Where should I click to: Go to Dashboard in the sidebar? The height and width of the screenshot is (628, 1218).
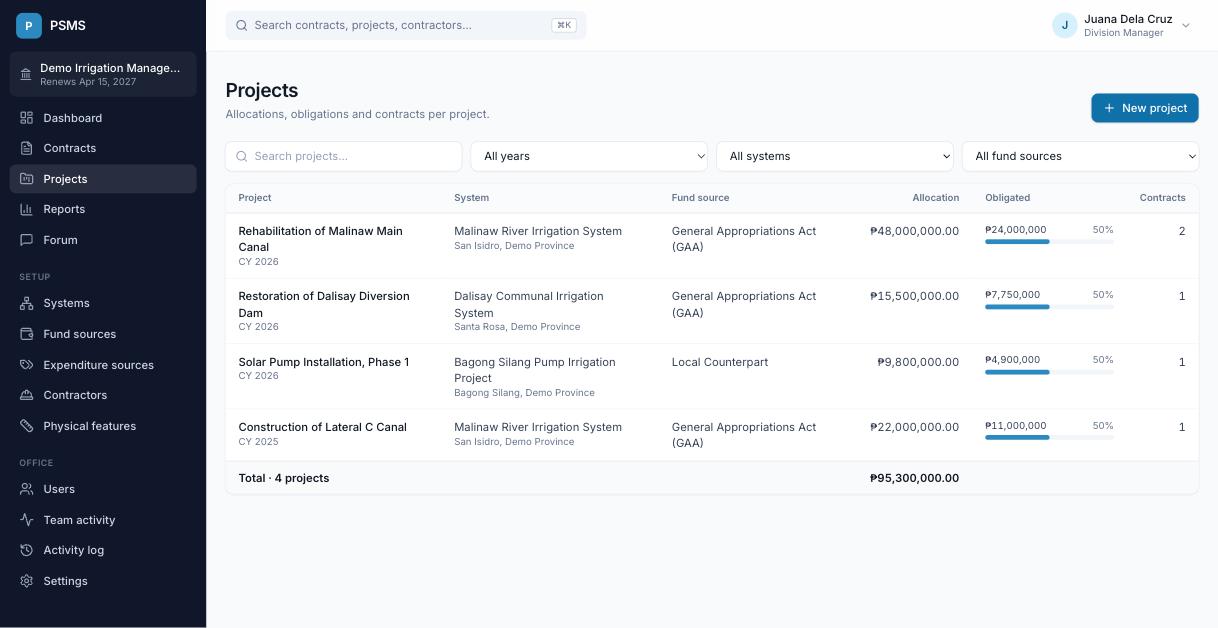tap(103, 118)
